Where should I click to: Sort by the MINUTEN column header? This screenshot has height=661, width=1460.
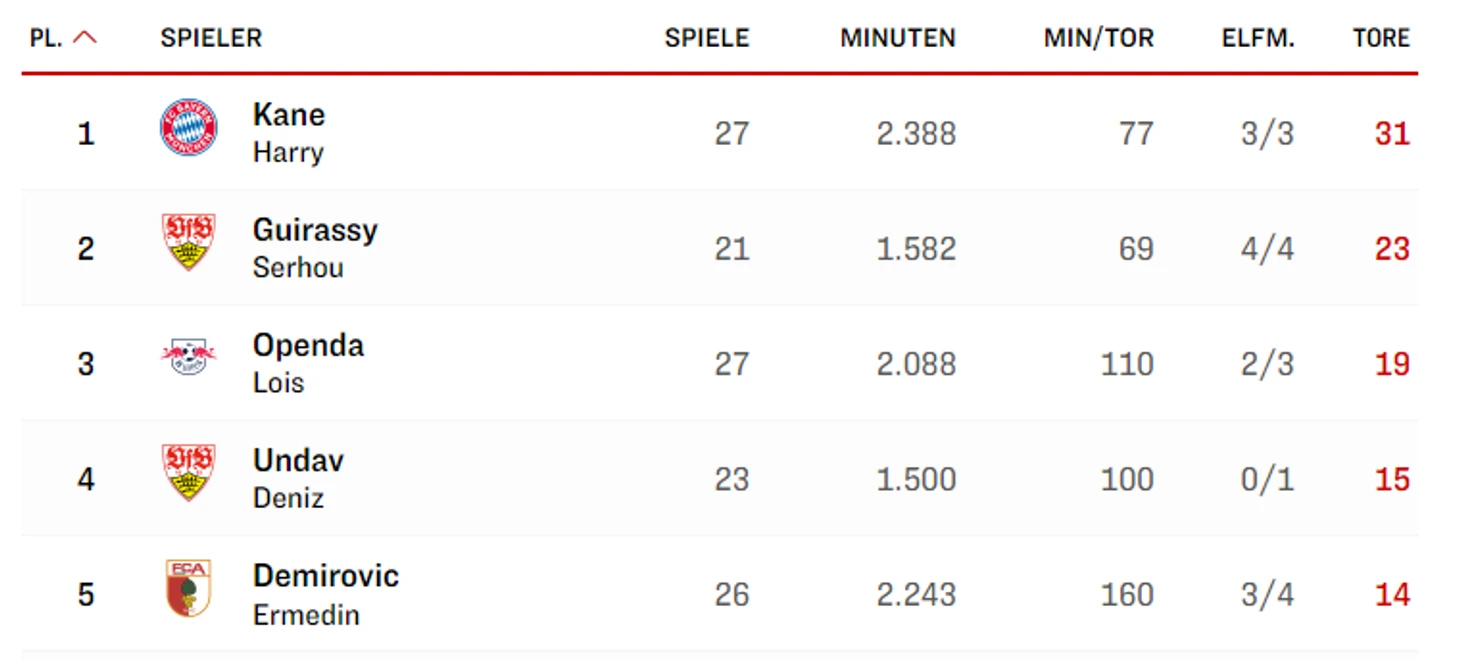(x=898, y=38)
